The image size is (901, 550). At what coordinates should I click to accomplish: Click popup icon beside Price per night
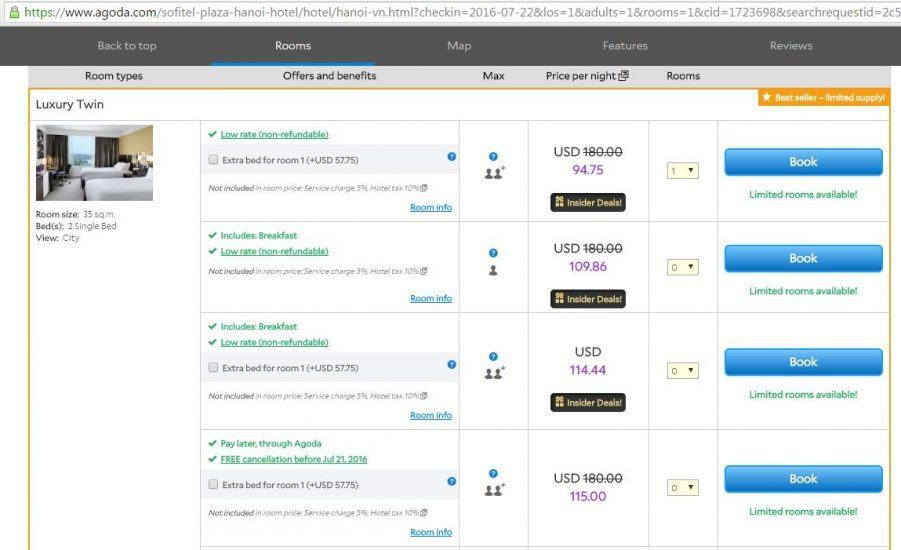tap(624, 76)
